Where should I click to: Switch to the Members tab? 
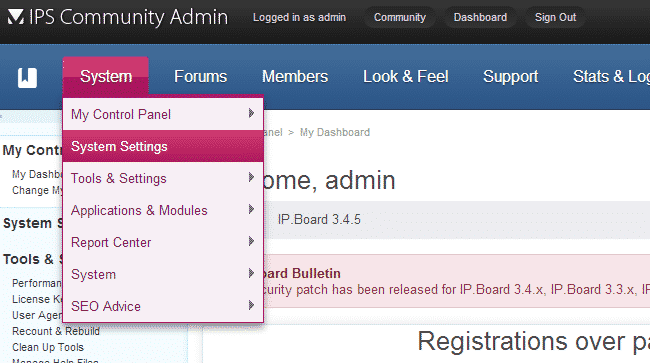295,76
